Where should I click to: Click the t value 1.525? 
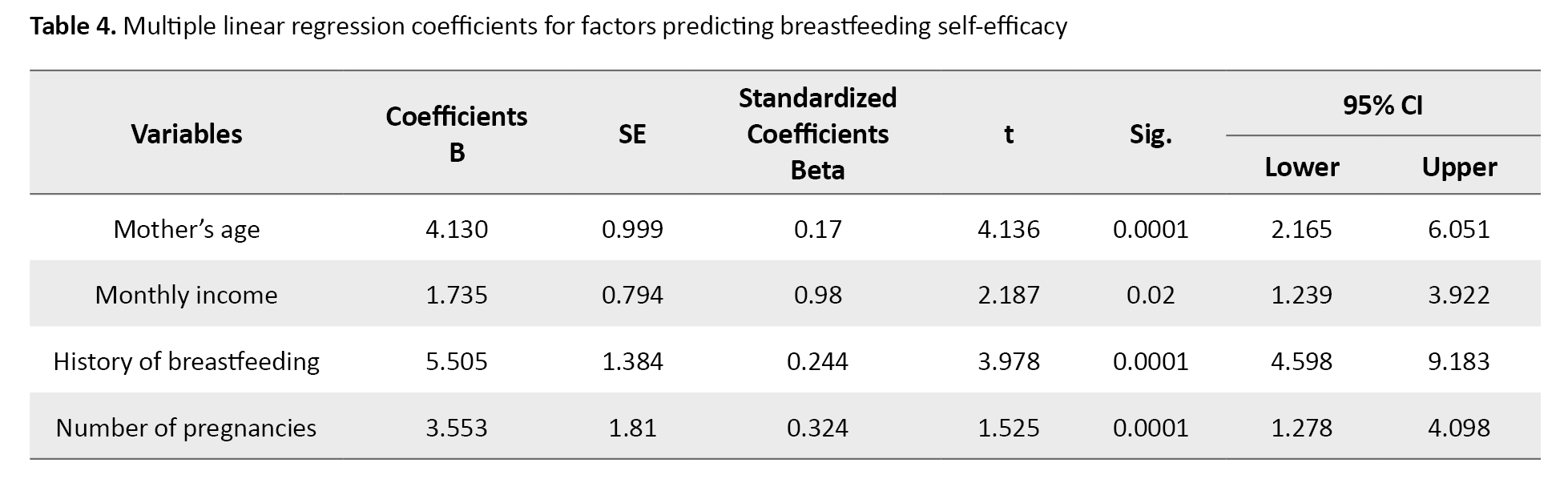pyautogui.click(x=1008, y=428)
